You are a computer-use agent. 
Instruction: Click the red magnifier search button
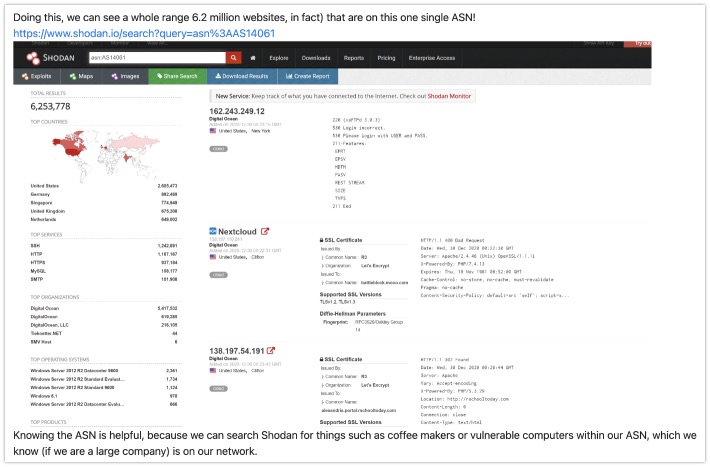233,58
